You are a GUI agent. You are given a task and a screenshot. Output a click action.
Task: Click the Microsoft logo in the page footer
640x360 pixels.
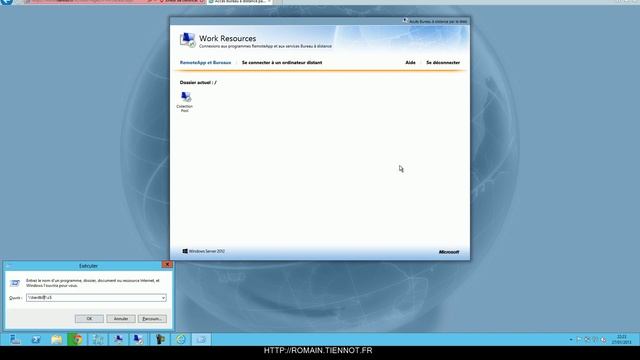[449, 252]
